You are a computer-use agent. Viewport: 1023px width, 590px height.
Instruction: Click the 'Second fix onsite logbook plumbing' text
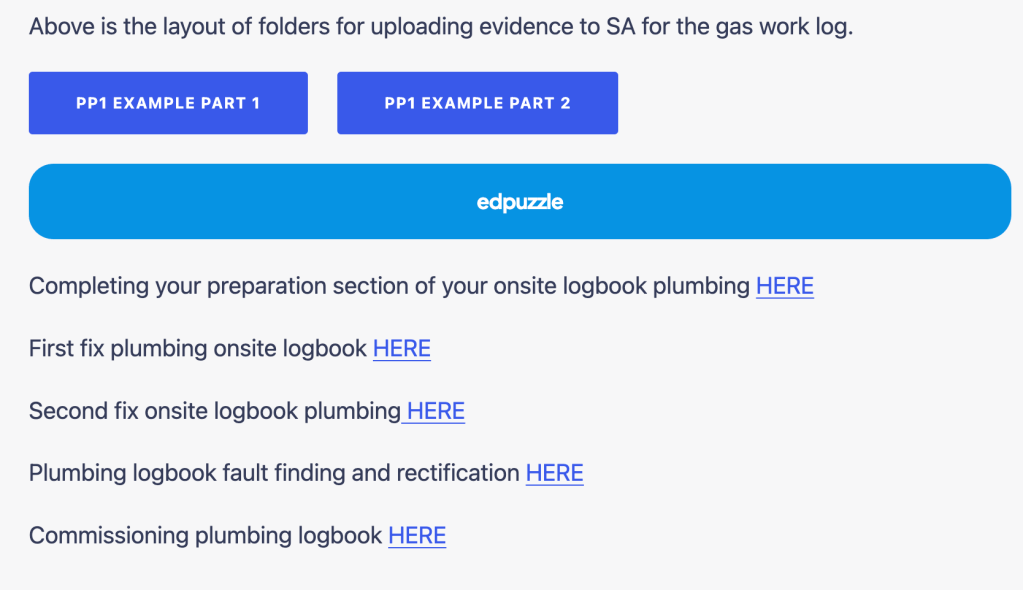pyautogui.click(x=214, y=411)
